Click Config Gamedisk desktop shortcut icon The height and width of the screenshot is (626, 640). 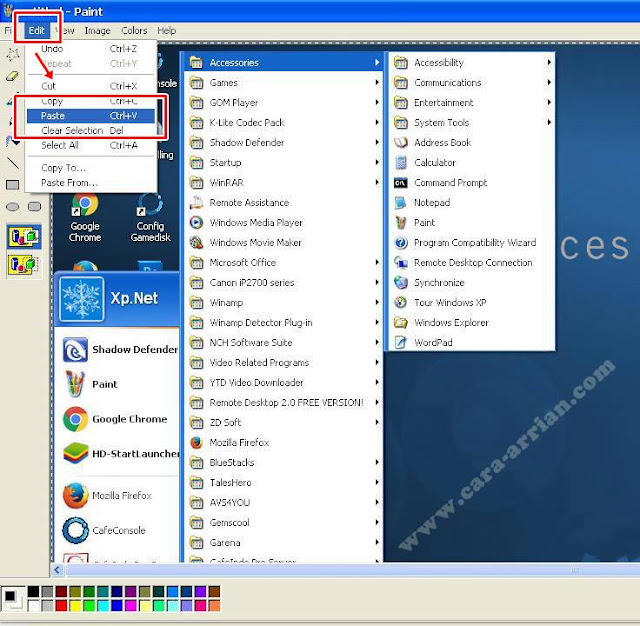(150, 204)
